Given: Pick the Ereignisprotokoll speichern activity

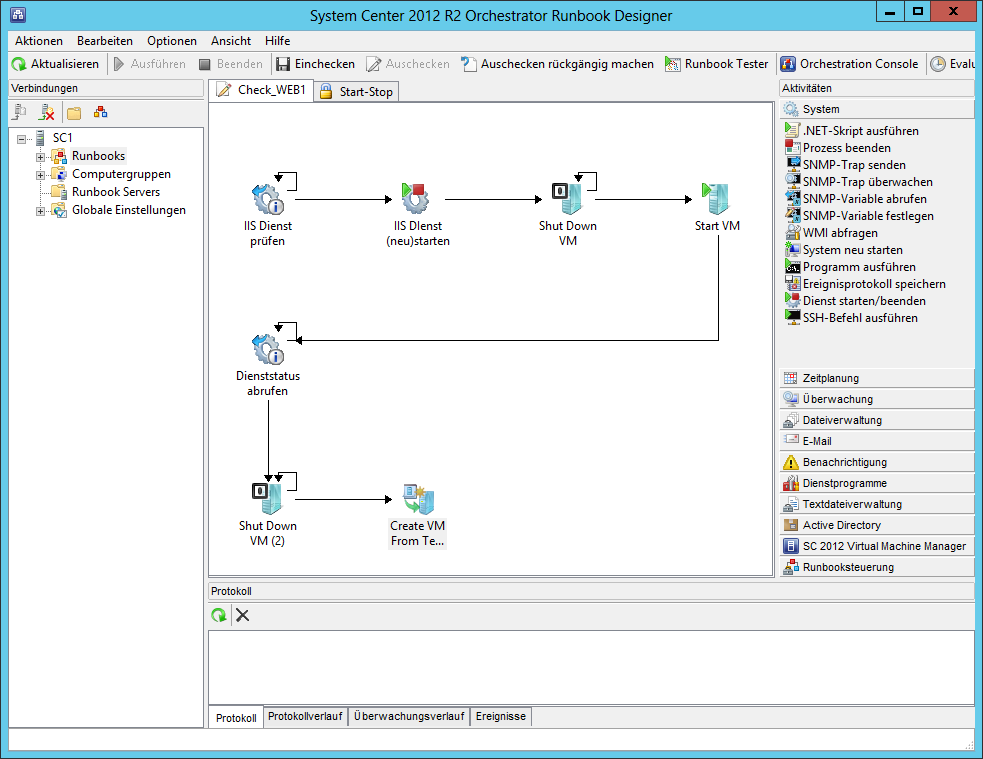Looking at the screenshot, I should click(x=865, y=284).
